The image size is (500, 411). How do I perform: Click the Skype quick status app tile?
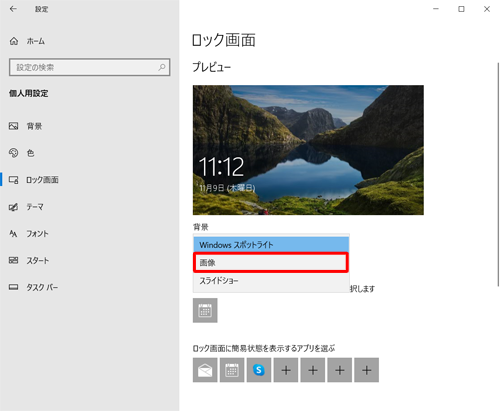pos(259,370)
